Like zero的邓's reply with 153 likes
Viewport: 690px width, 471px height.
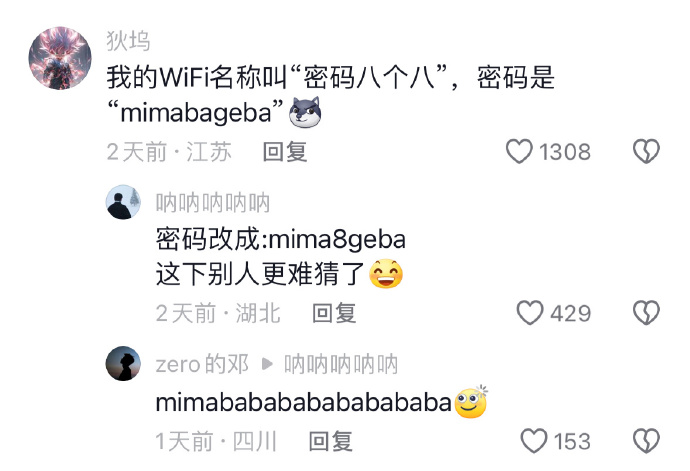534,441
